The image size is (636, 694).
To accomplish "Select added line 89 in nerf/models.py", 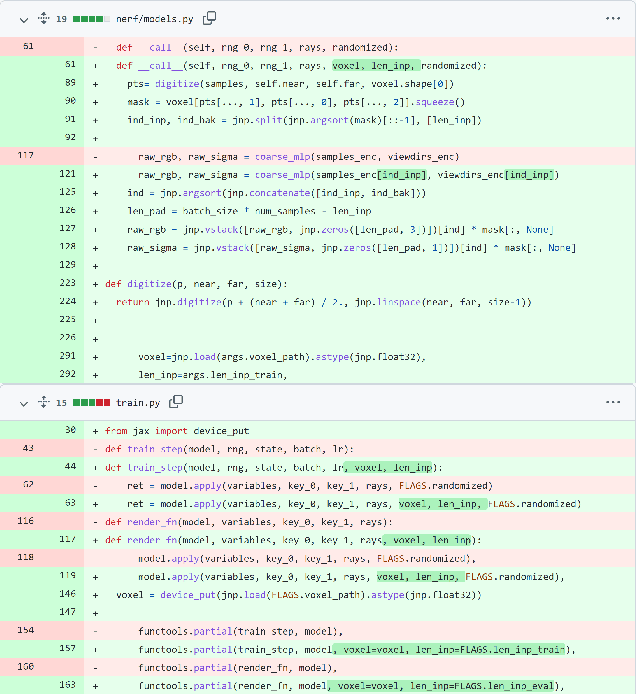I will [70, 84].
